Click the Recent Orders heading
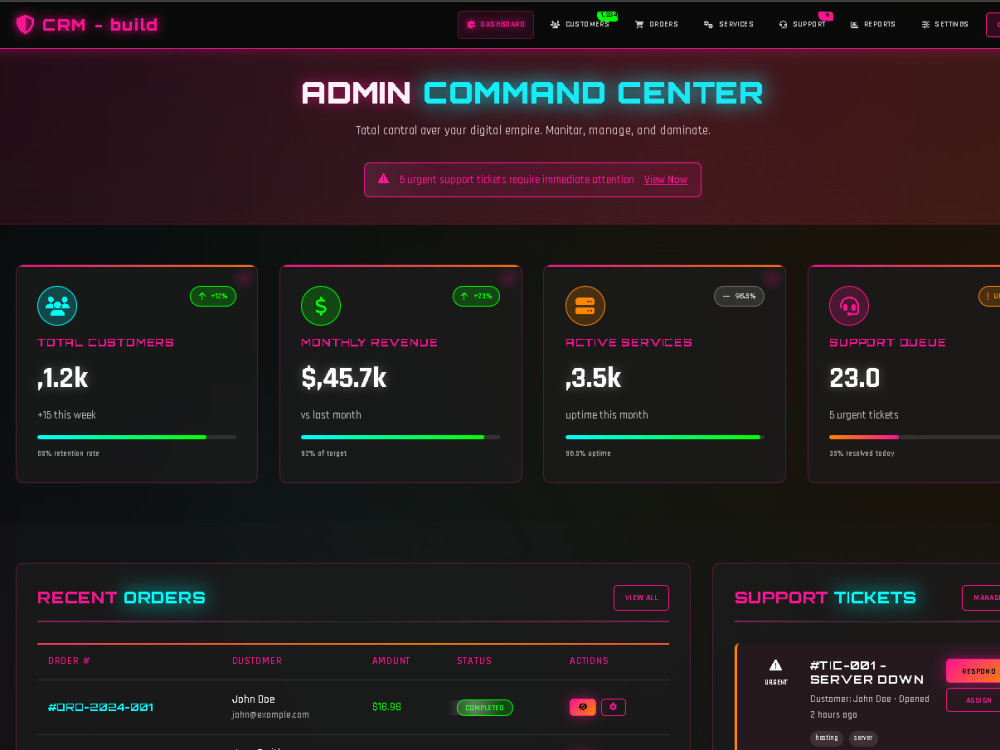This screenshot has height=750, width=1000. 121,598
